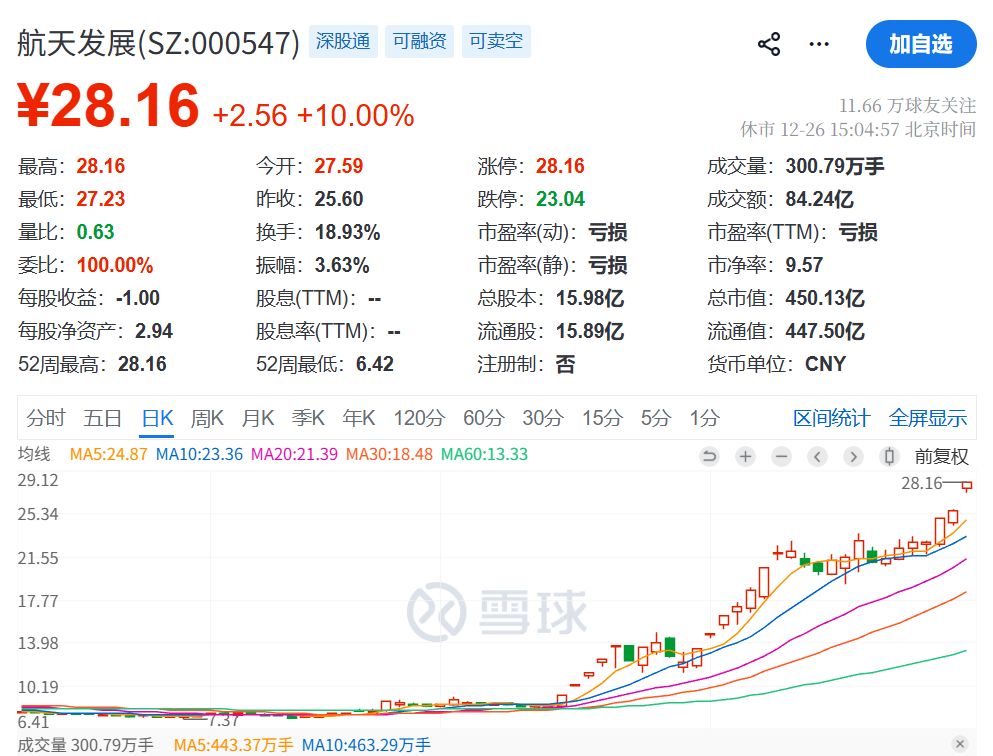Switch to the 60分 chart tab

[x=484, y=418]
